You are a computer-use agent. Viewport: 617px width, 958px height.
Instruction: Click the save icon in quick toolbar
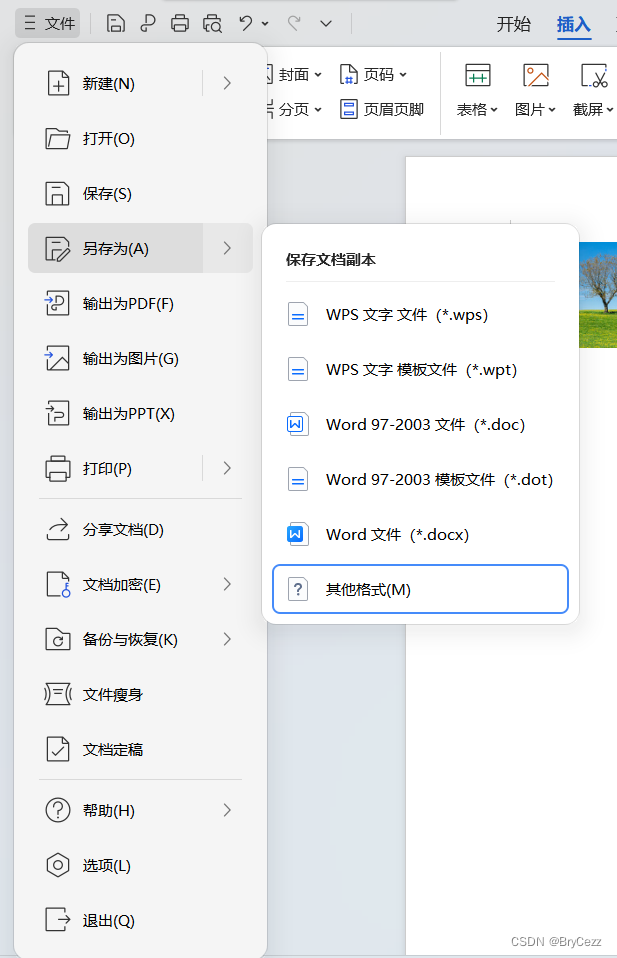[115, 23]
